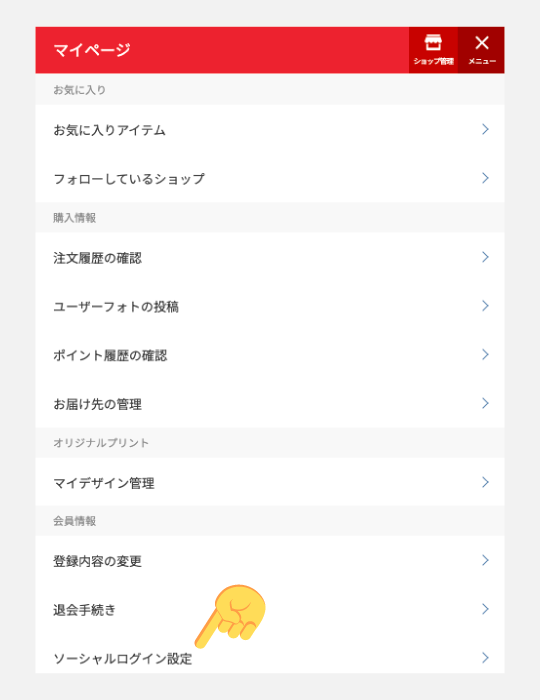The image size is (540, 700).
Task: Expand 退会手続き via its chevron
Action: click(486, 609)
